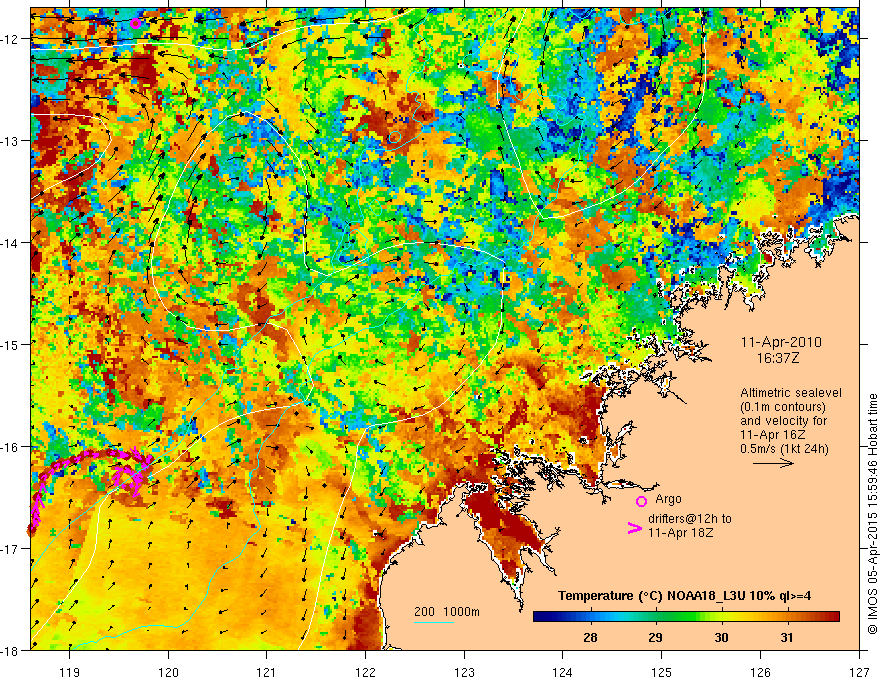Click the '11-Apr 16Z' text
Image resolution: width=880 pixels, height=680 pixels.
point(772,434)
